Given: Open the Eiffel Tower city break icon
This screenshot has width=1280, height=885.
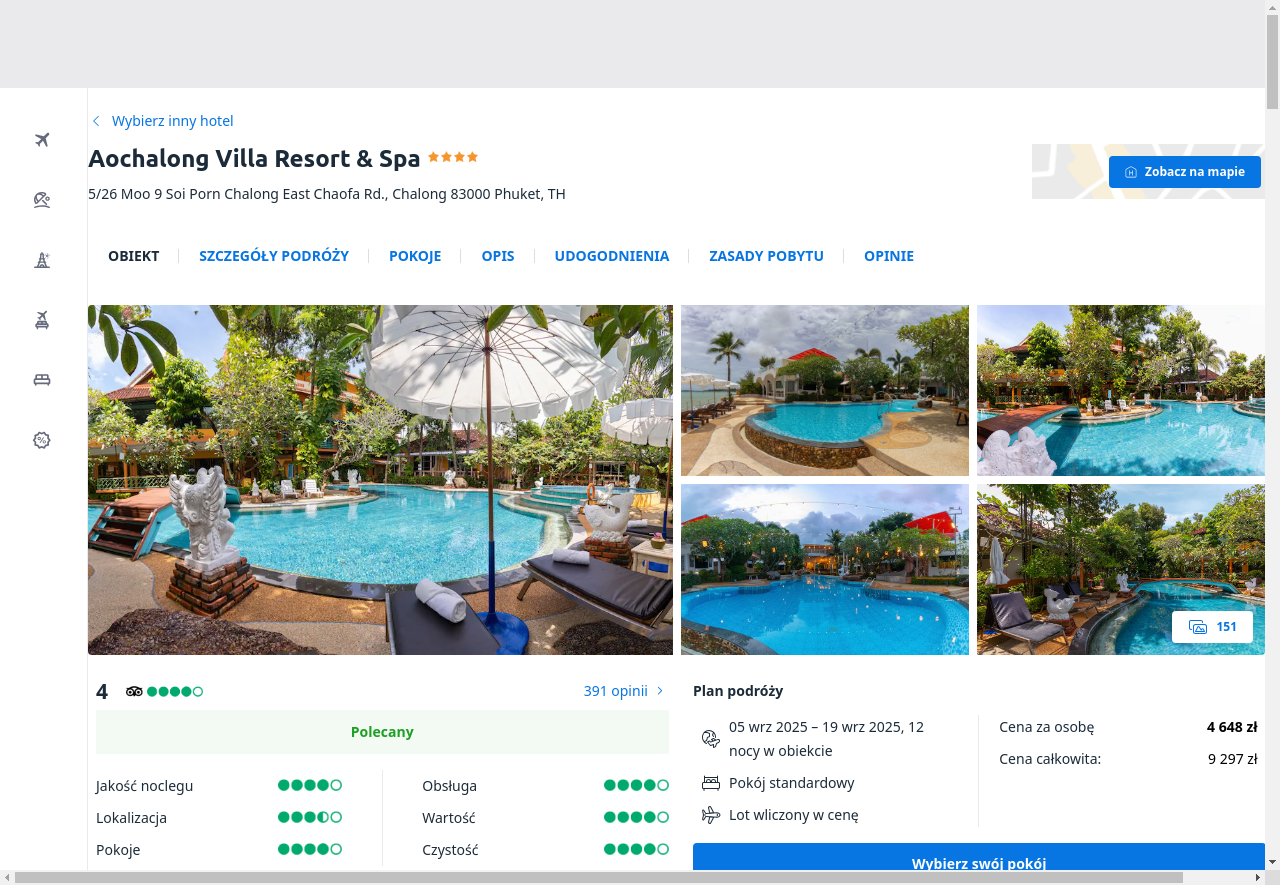Looking at the screenshot, I should pyautogui.click(x=42, y=260).
